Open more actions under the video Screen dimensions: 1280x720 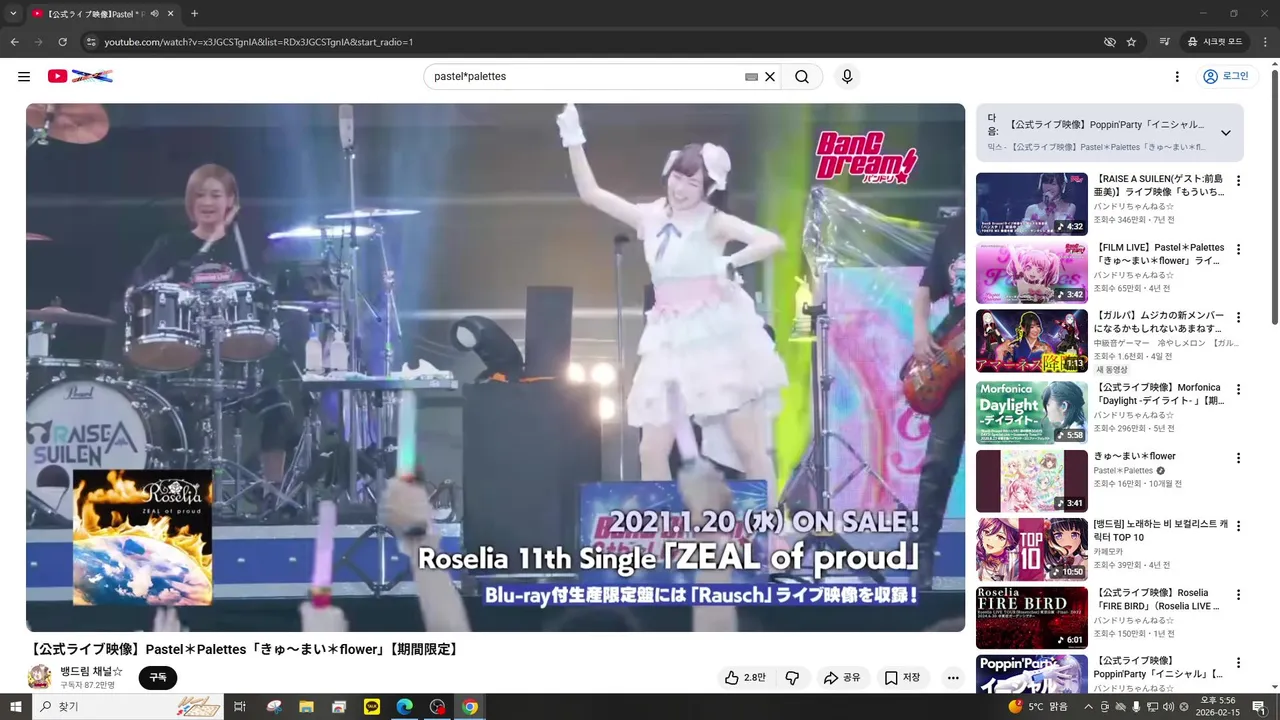pos(953,678)
